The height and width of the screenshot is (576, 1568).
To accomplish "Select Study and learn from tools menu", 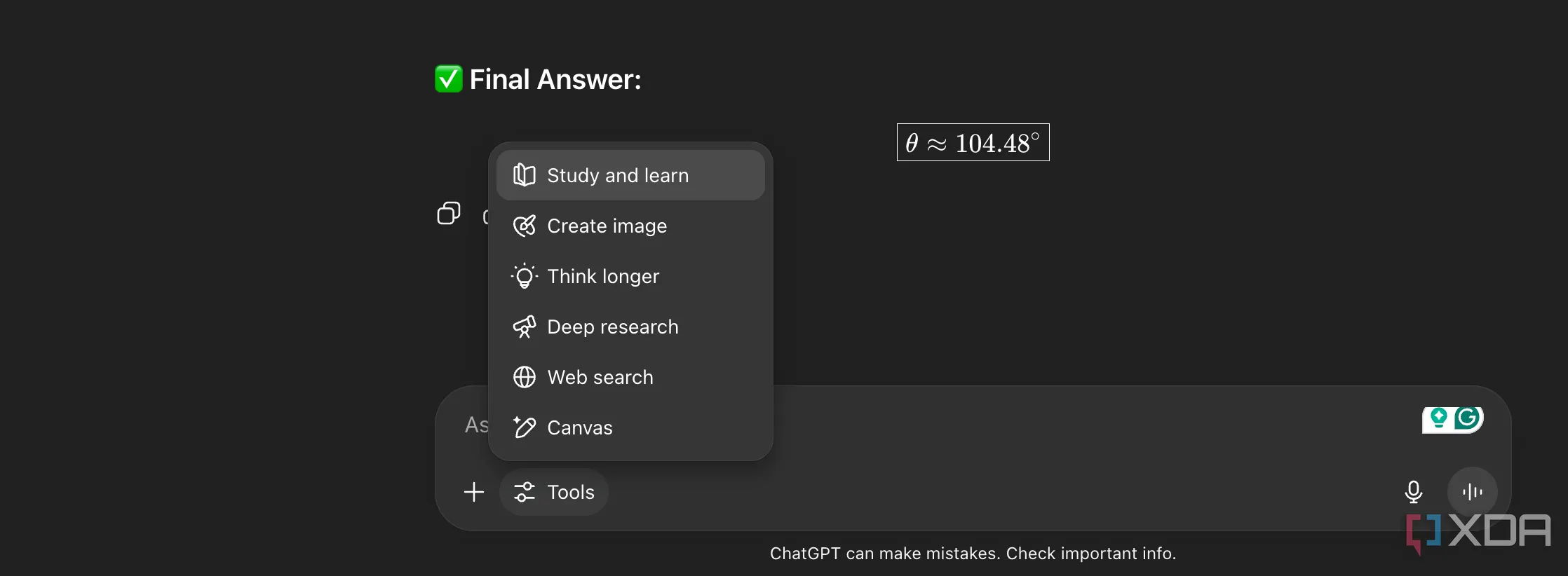I will click(630, 175).
